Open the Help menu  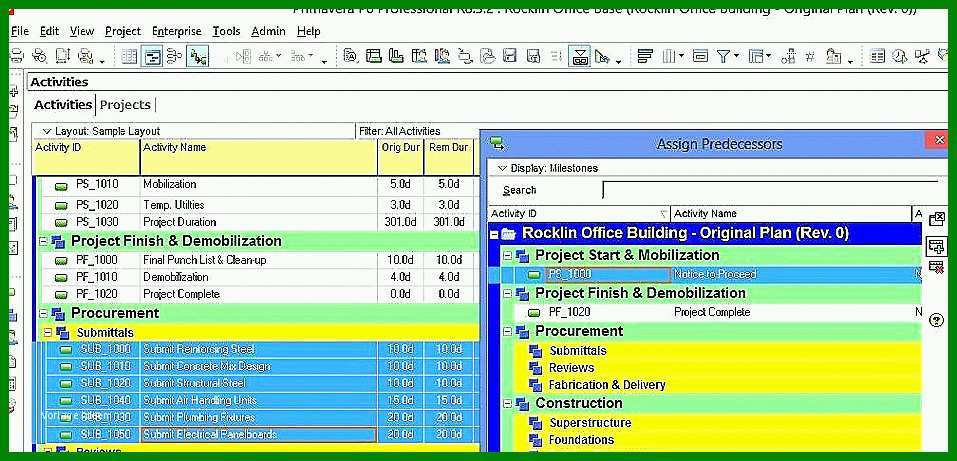pyautogui.click(x=309, y=31)
